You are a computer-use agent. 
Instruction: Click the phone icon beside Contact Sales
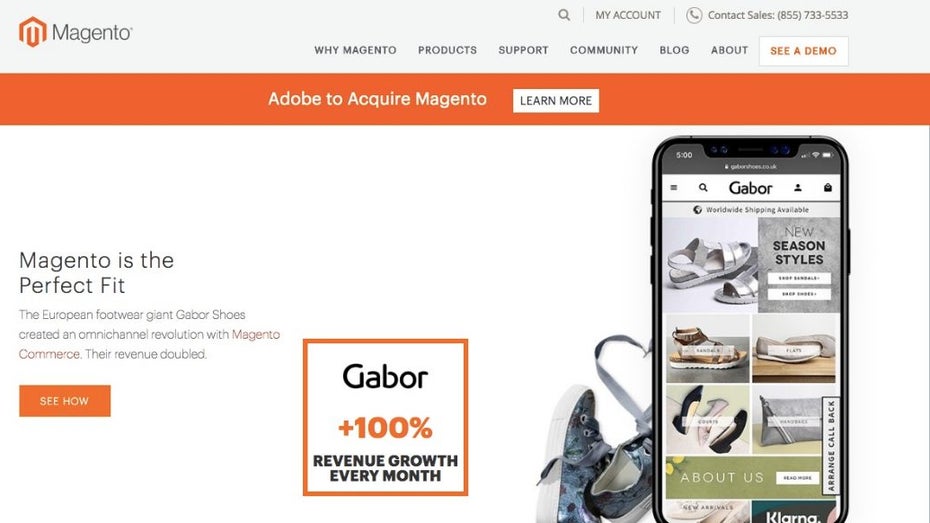[x=694, y=15]
